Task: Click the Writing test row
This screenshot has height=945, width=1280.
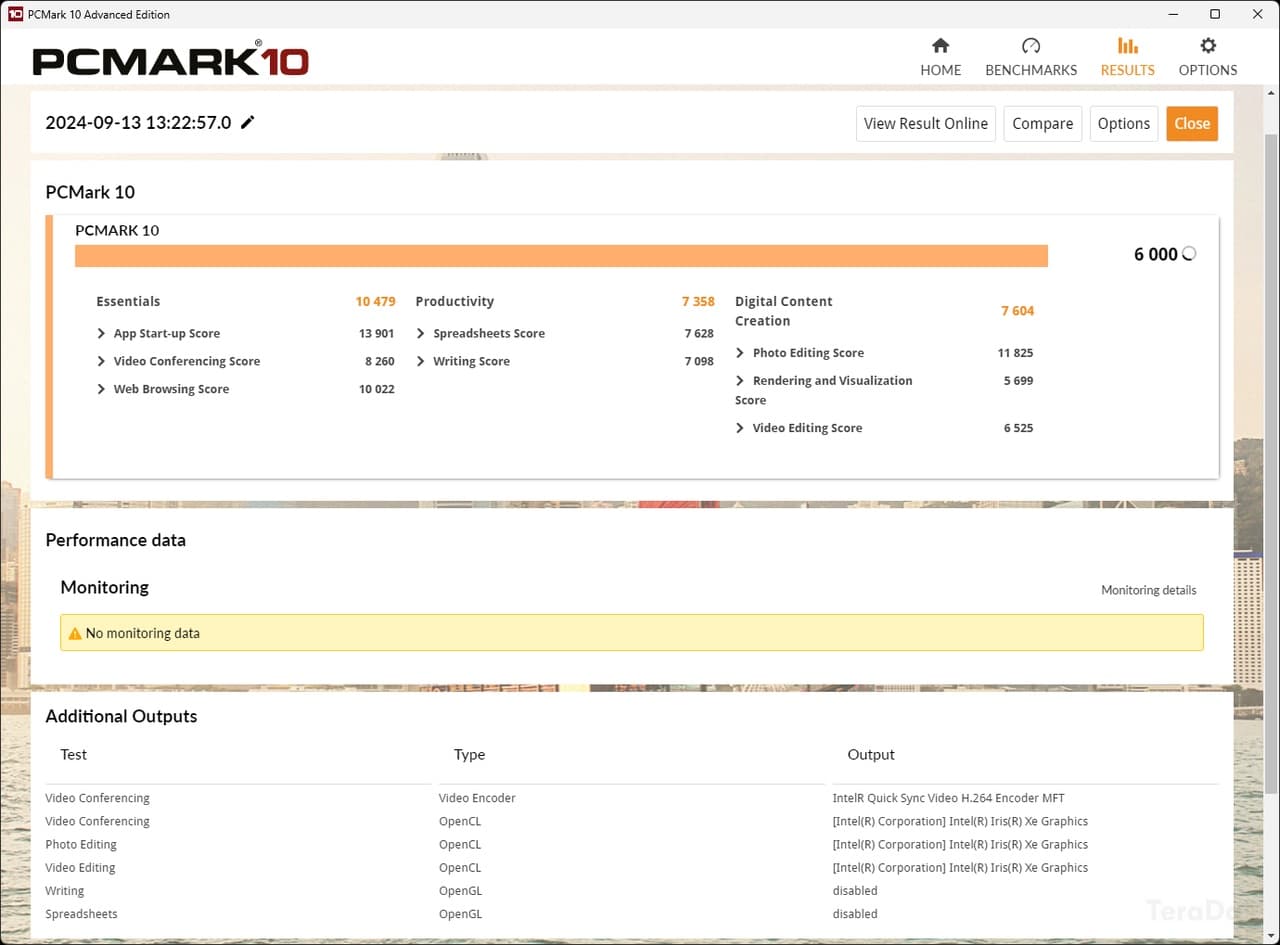Action: 65,891
